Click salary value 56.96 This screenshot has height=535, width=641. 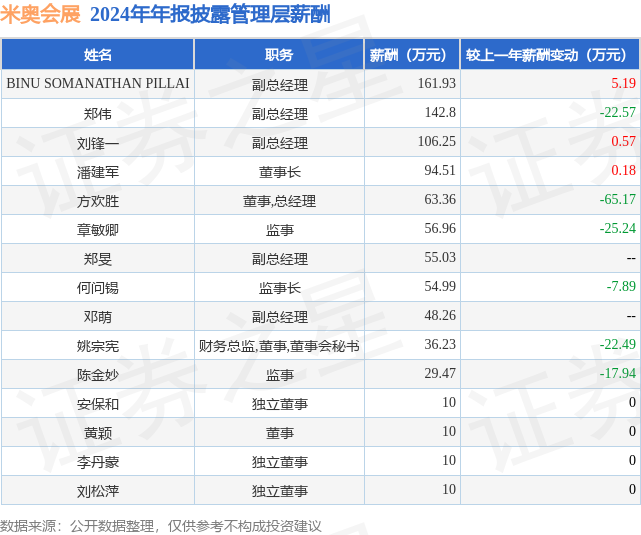tap(439, 228)
